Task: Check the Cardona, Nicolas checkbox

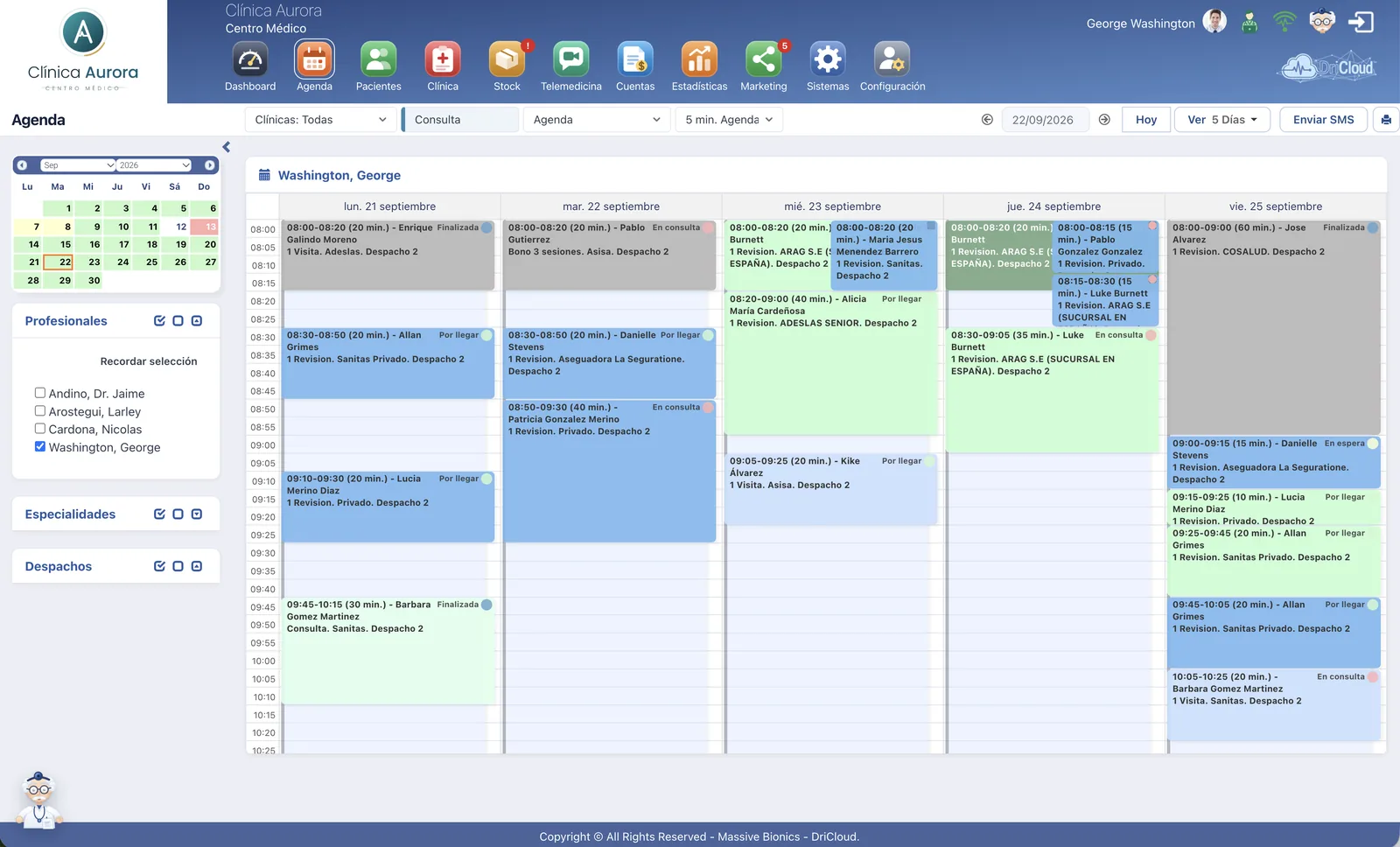Action: [40, 429]
